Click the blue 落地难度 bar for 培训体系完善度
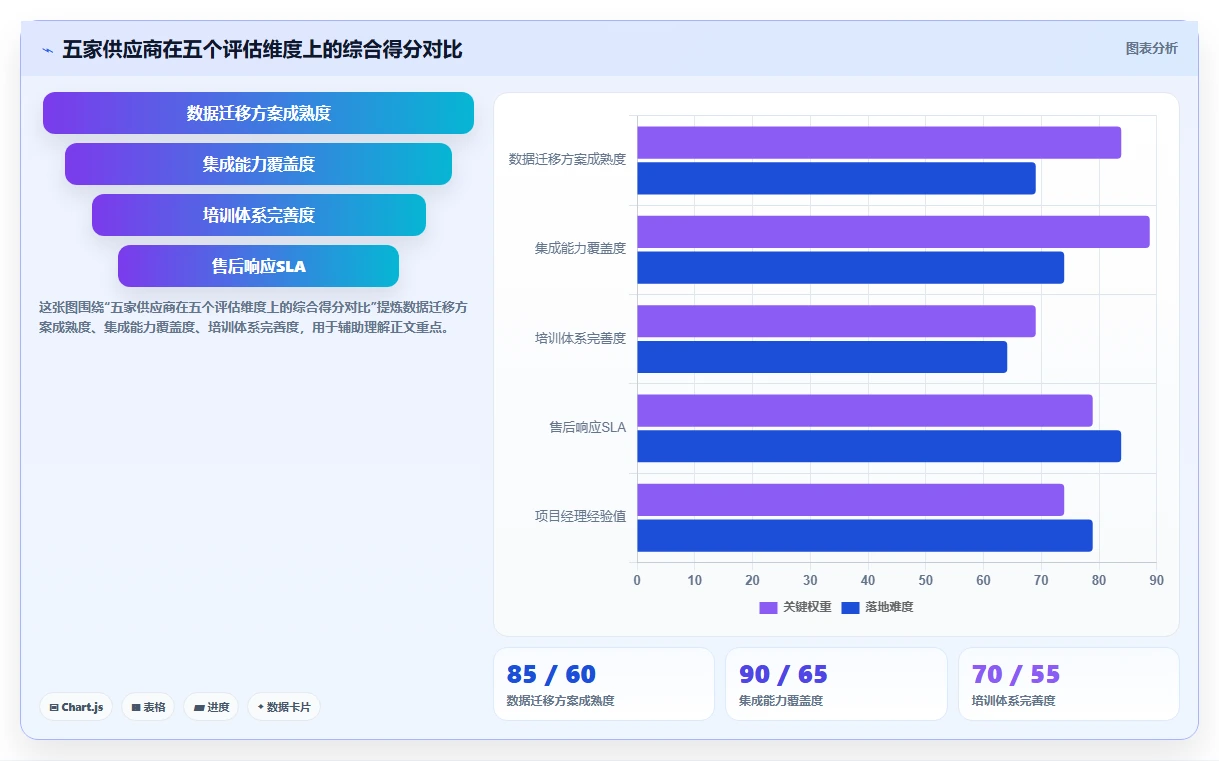The width and height of the screenshot is (1219, 761). coord(822,357)
